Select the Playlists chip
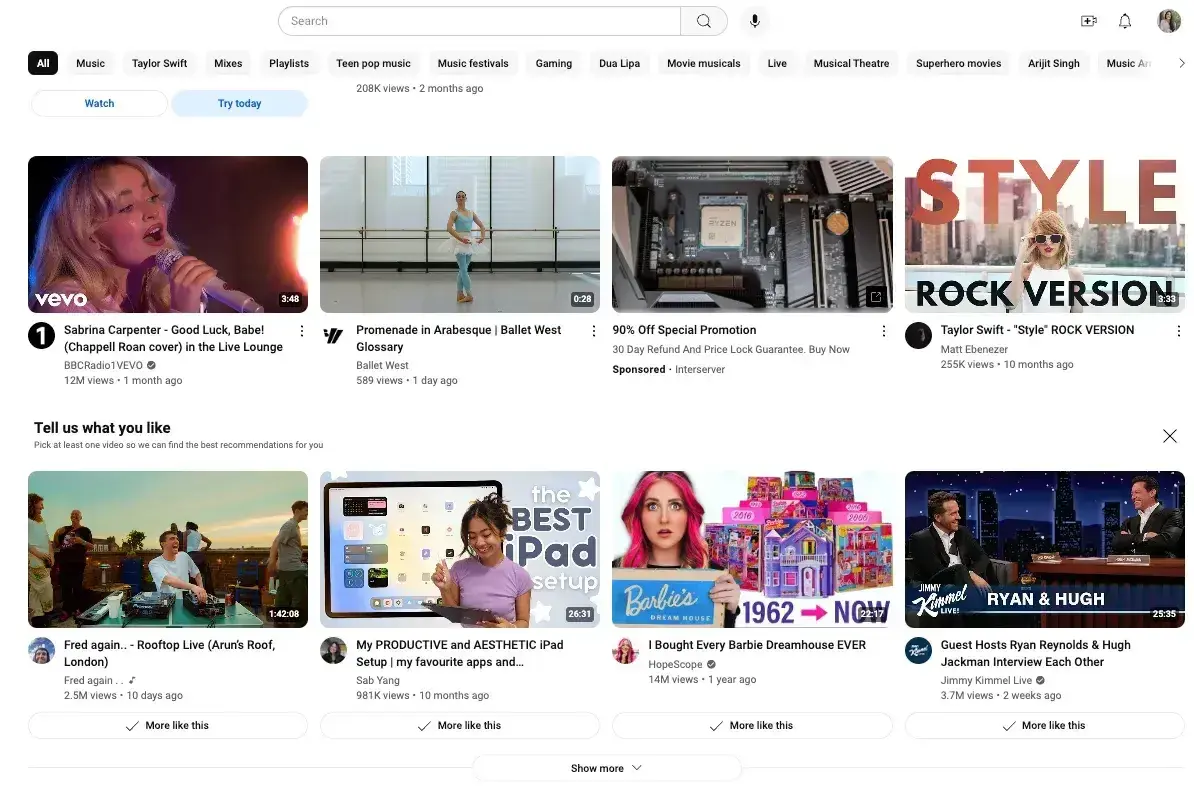Image resolution: width=1194 pixels, height=788 pixels. click(289, 63)
